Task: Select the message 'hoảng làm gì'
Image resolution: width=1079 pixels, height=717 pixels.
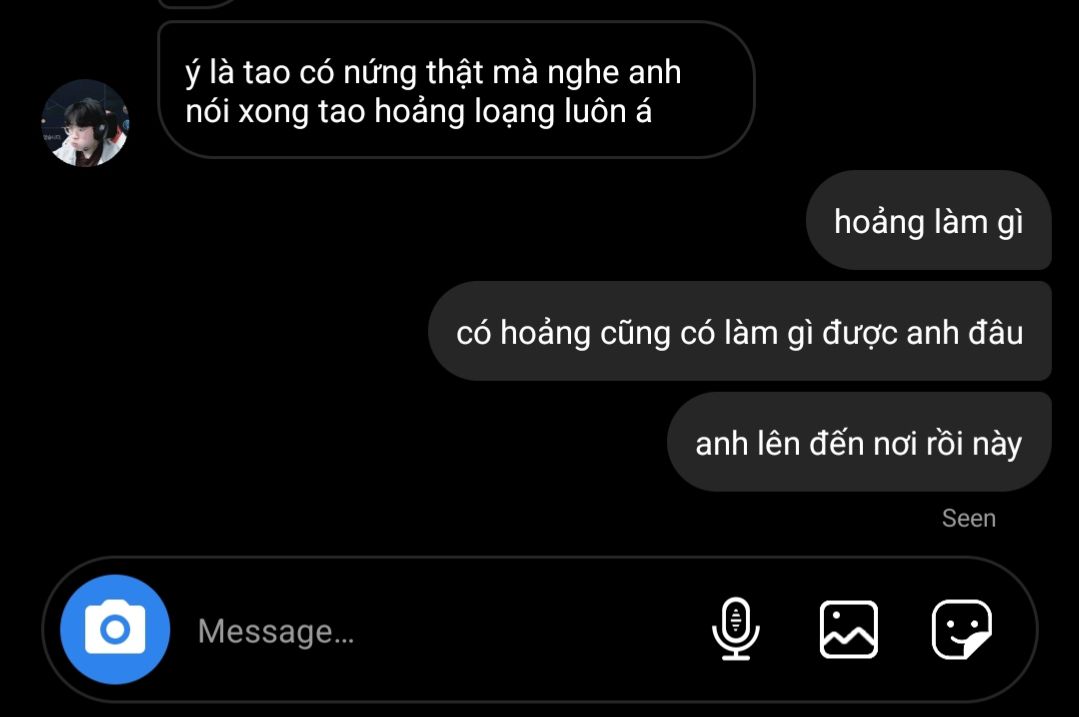Action: 928,220
